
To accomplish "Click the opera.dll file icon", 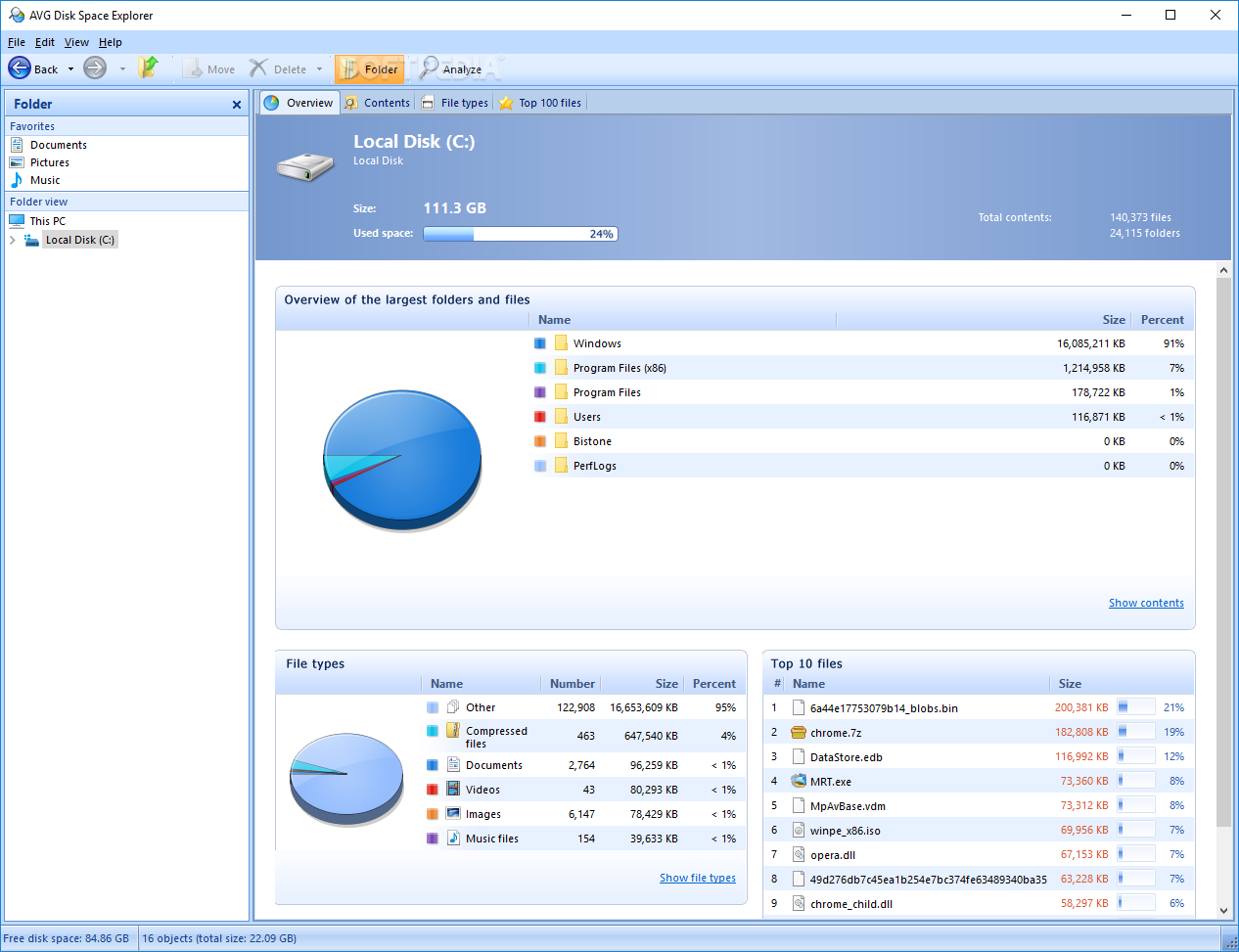I will point(799,854).
